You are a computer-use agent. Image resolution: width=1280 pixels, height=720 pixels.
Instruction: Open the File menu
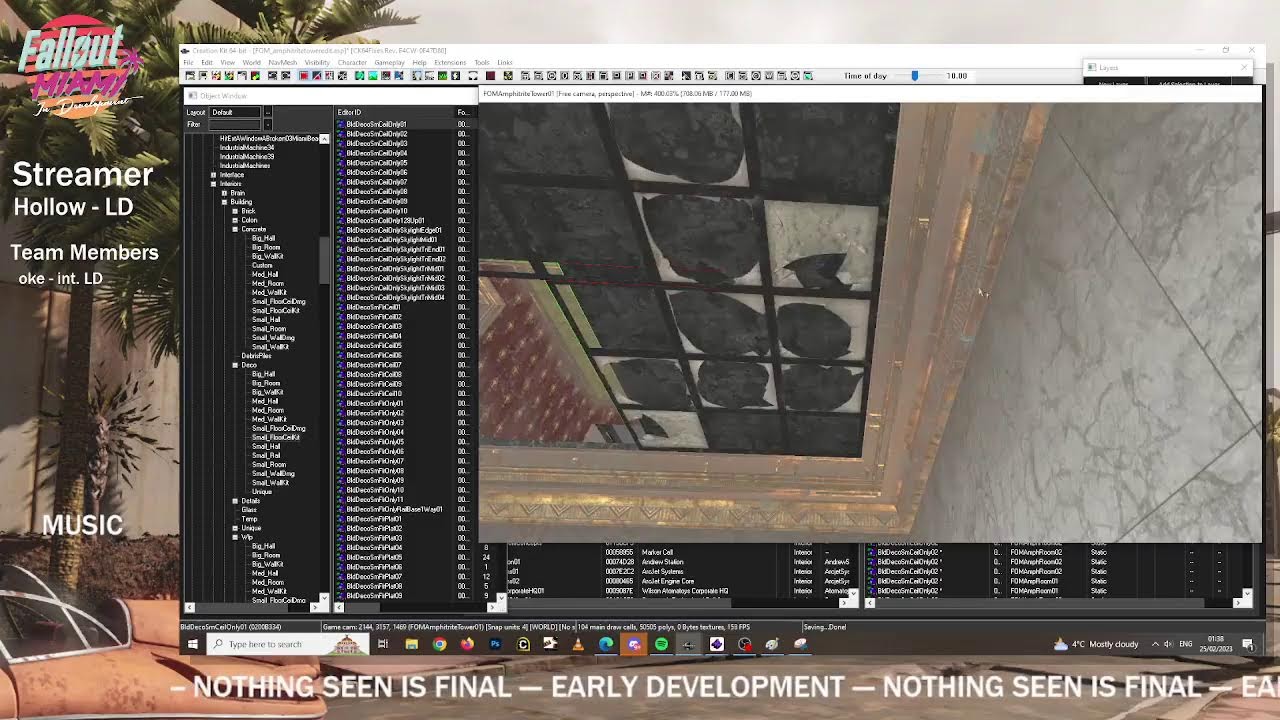pos(188,62)
